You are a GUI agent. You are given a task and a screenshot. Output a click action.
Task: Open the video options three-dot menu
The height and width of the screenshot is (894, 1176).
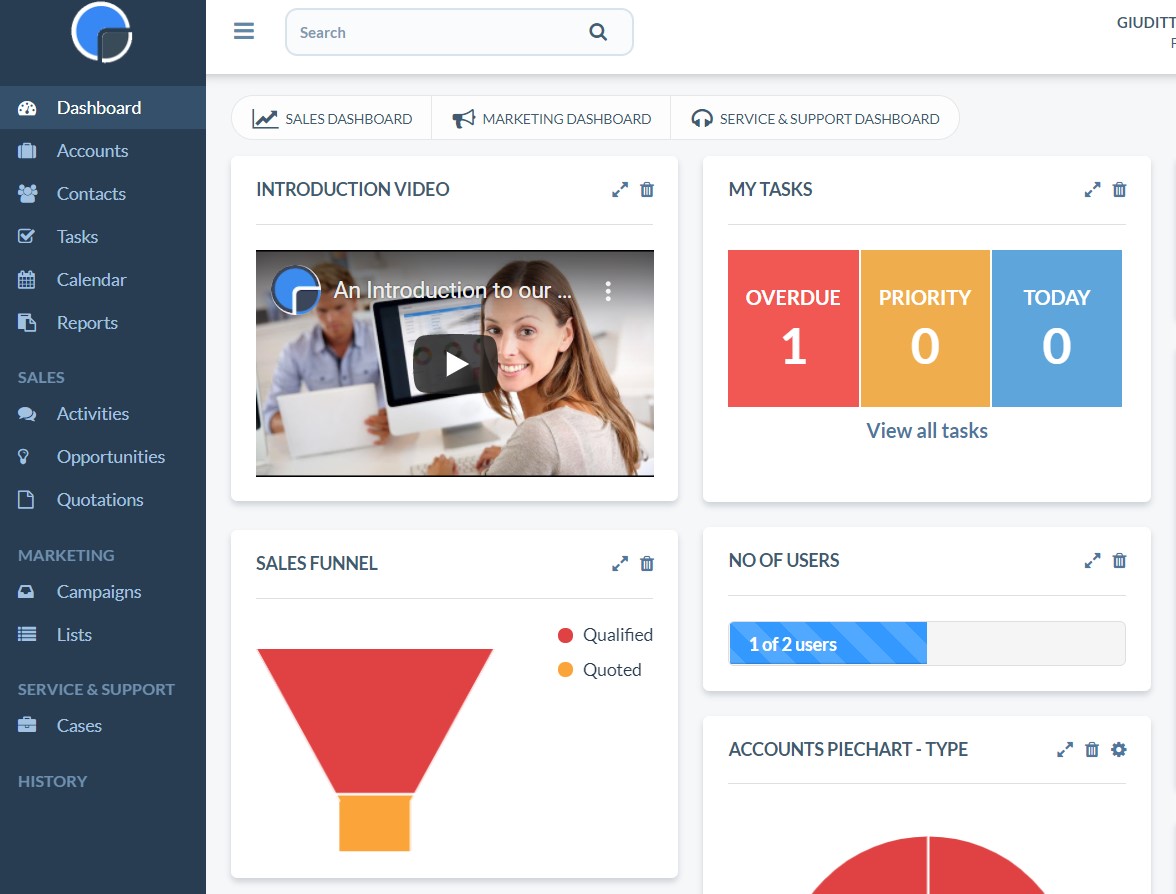point(608,291)
